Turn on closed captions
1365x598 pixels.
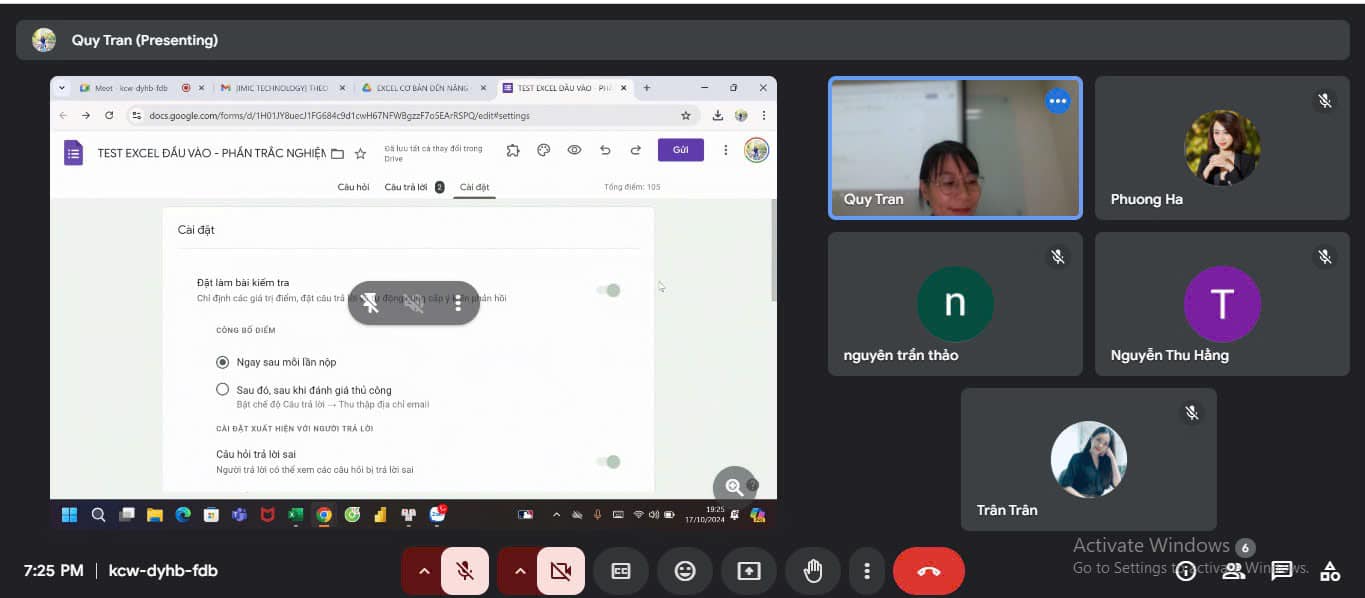tap(621, 571)
